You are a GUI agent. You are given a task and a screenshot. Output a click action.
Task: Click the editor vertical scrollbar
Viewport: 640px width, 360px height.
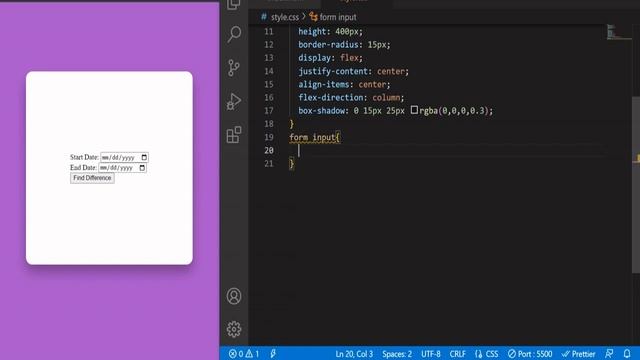click(636, 184)
